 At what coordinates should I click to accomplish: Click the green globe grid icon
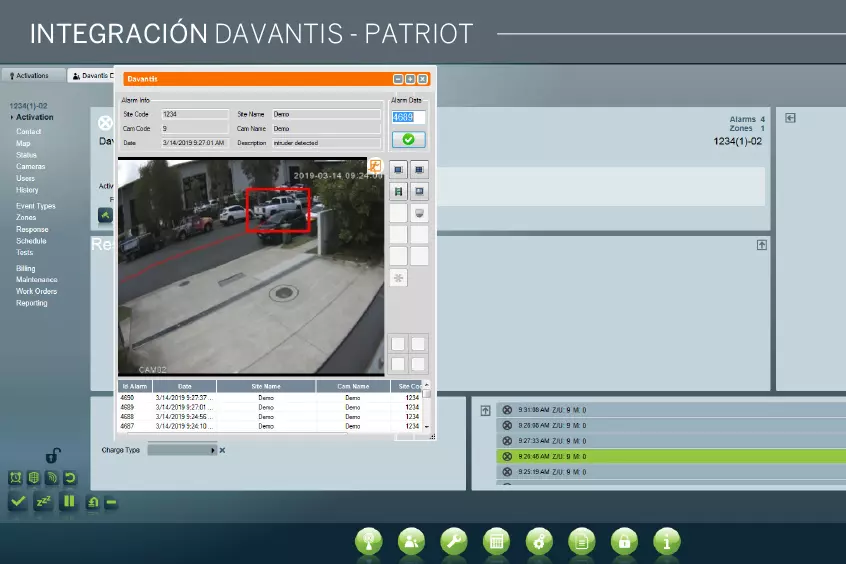33,478
